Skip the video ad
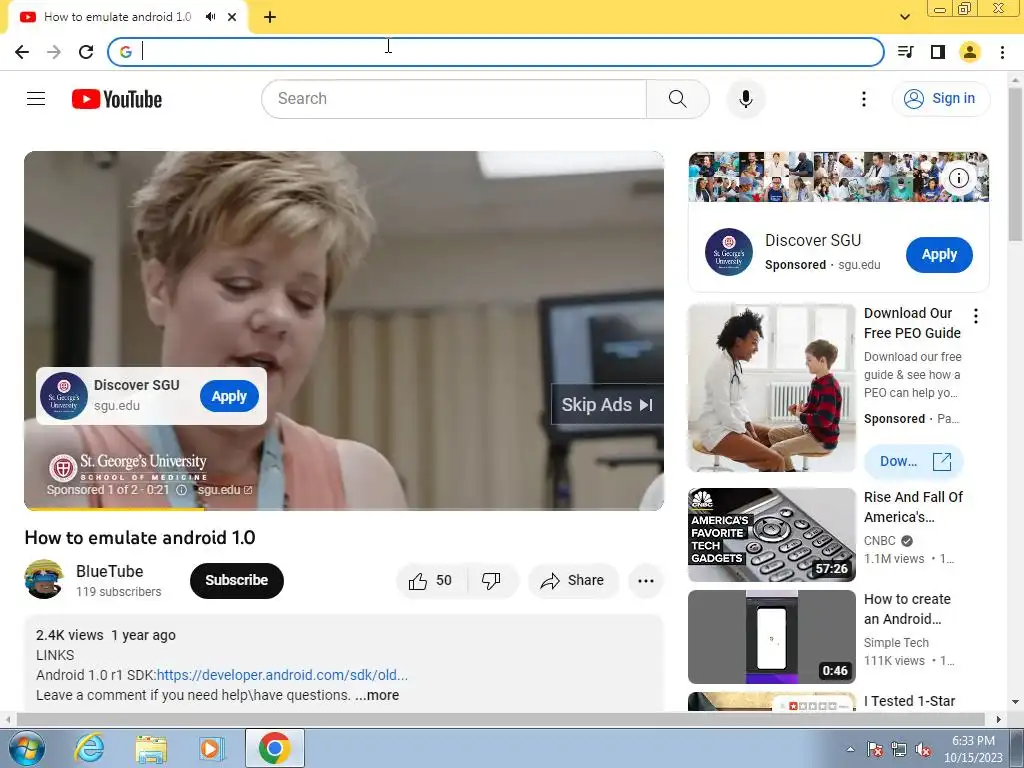Image resolution: width=1024 pixels, height=768 pixels. (607, 405)
